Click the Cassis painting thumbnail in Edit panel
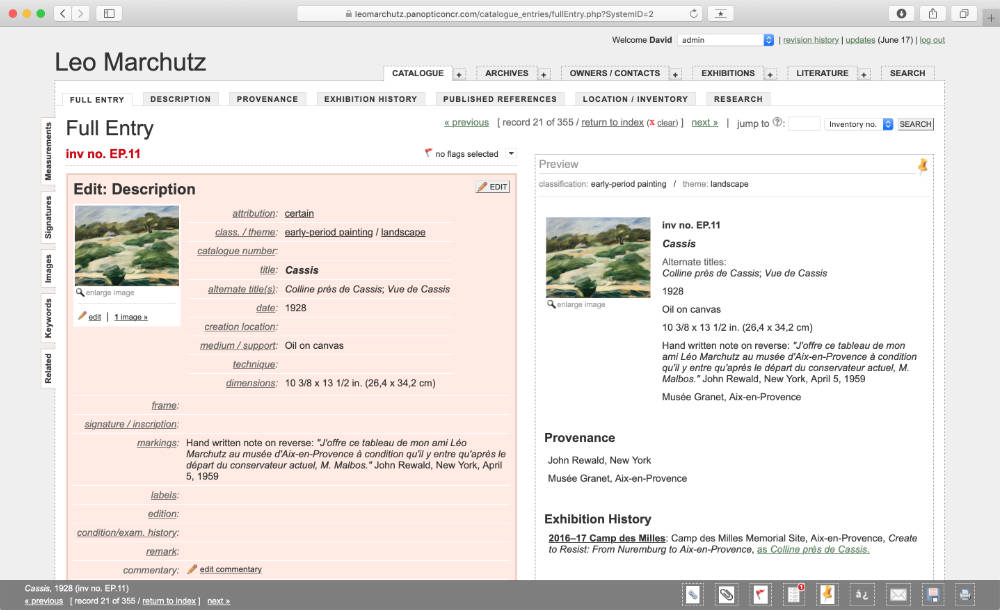This screenshot has height=610, width=1000. coord(127,246)
